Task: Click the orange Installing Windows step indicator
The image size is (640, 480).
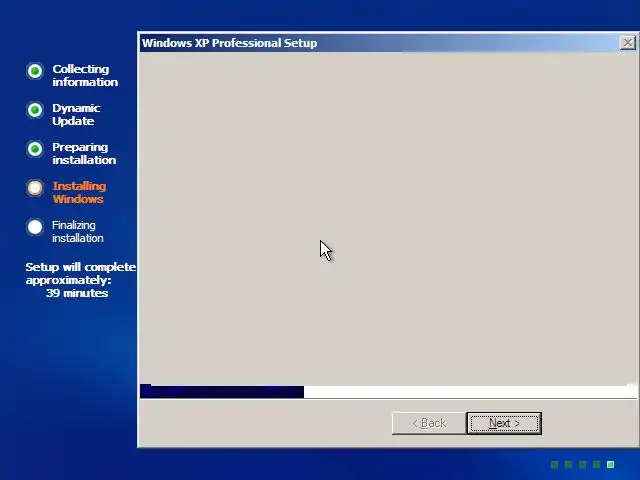Action: pyautogui.click(x=35, y=188)
